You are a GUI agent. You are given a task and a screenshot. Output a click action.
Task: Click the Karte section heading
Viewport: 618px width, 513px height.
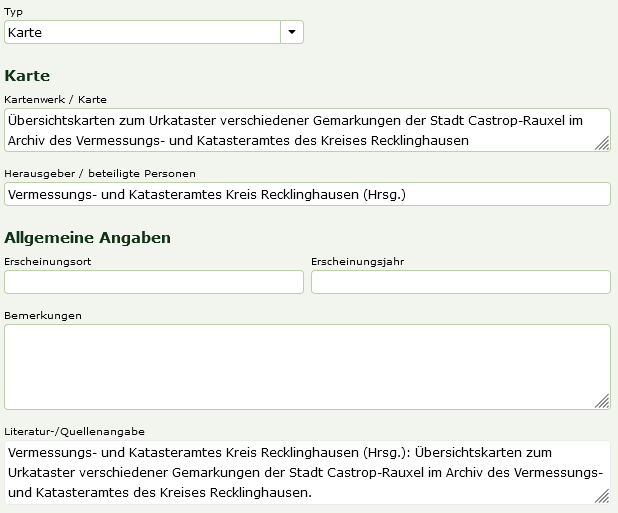[27, 76]
